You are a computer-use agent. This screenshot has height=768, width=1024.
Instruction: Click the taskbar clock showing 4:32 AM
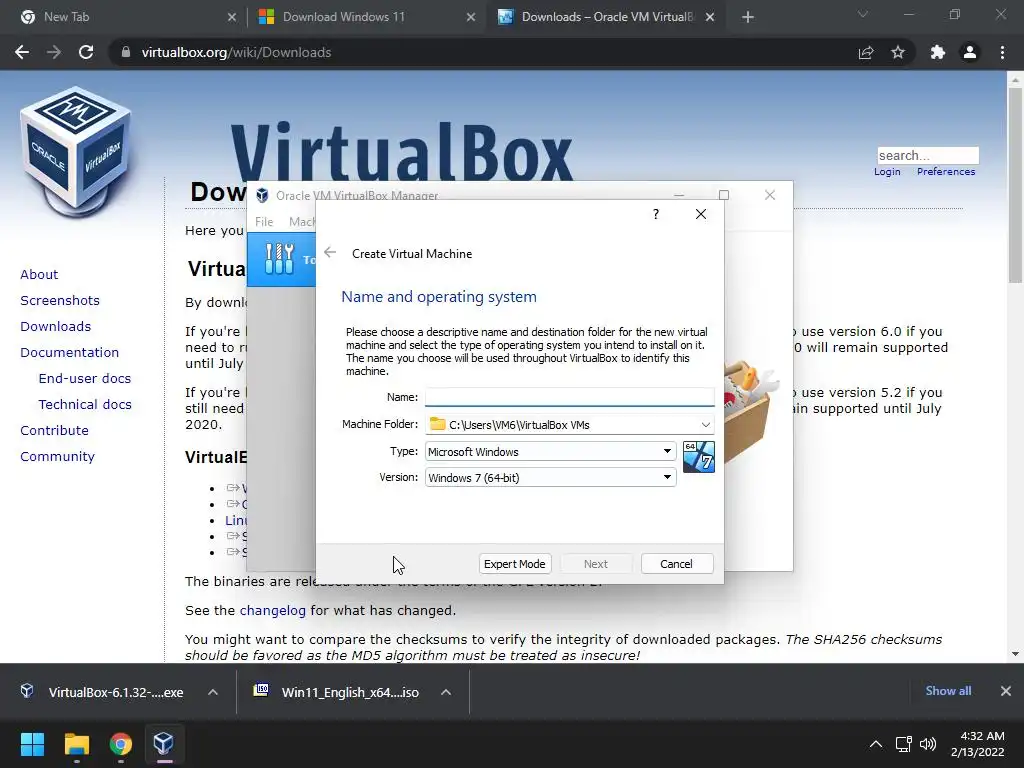pos(978,744)
